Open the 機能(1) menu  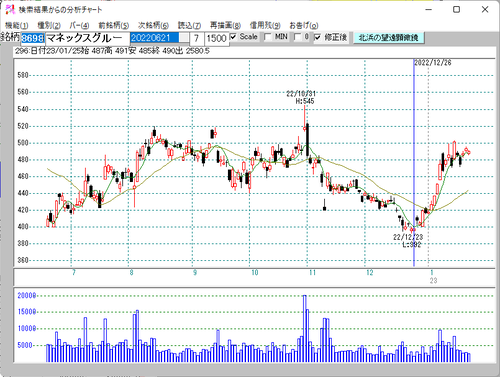[x=17, y=25]
